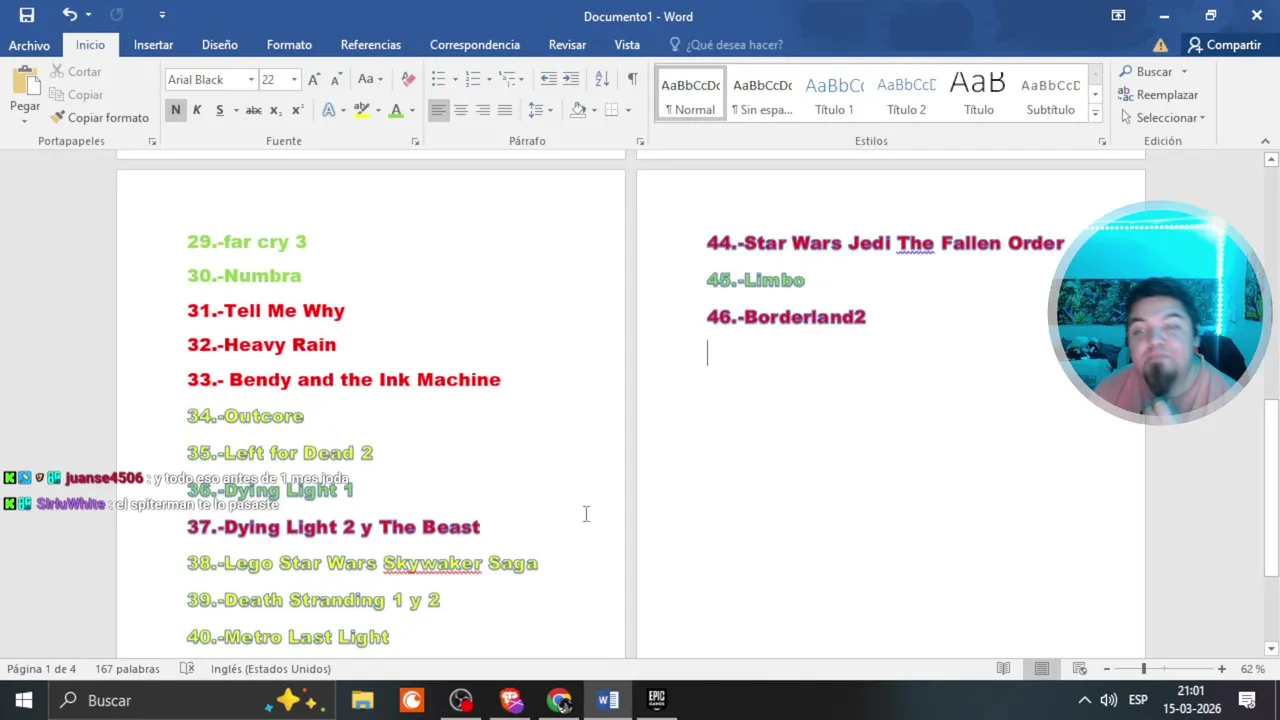Apply Subscript formatting
This screenshot has width=1280, height=720.
(x=276, y=110)
